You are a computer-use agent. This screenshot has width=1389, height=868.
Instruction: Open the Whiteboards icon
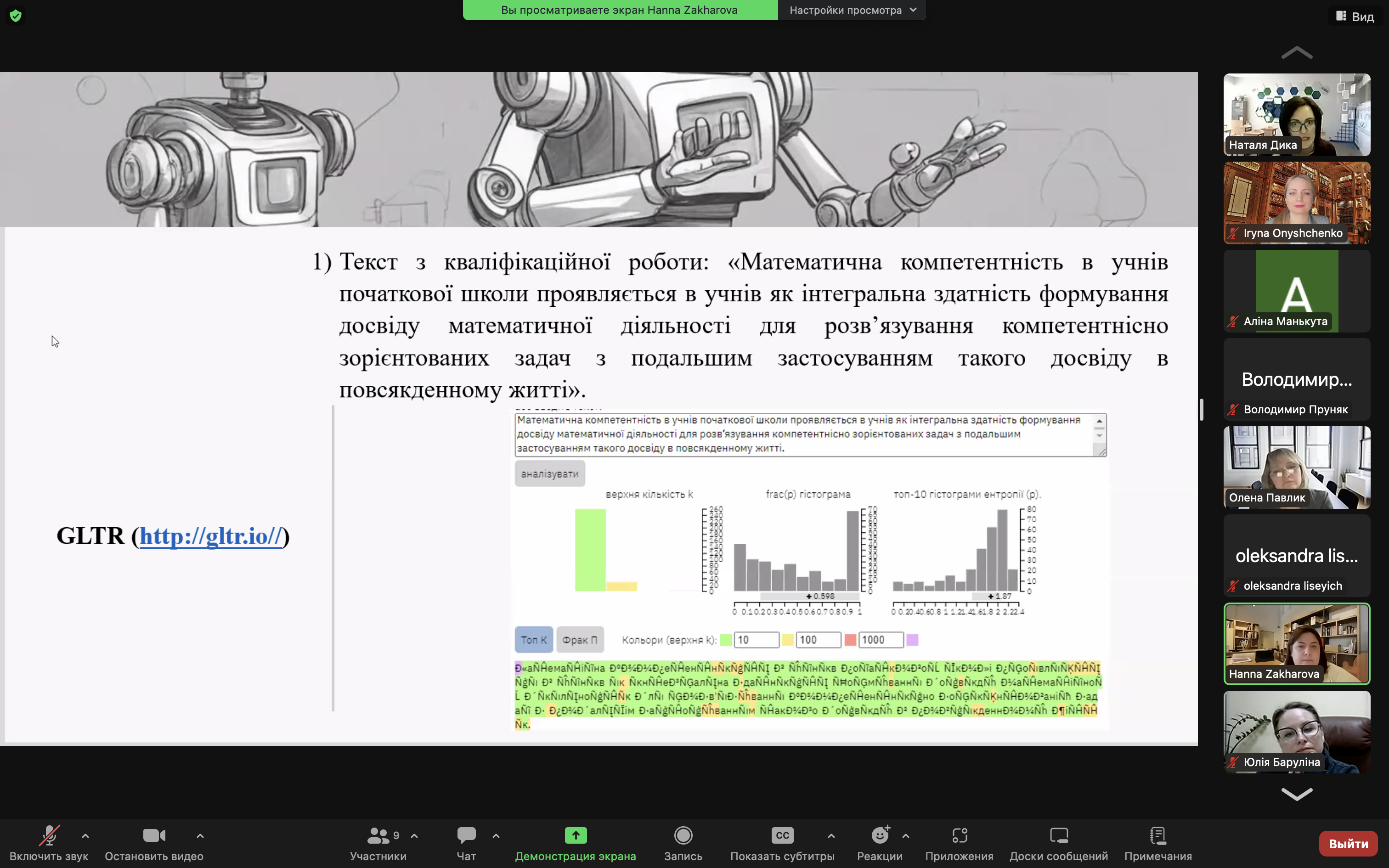point(1058,836)
